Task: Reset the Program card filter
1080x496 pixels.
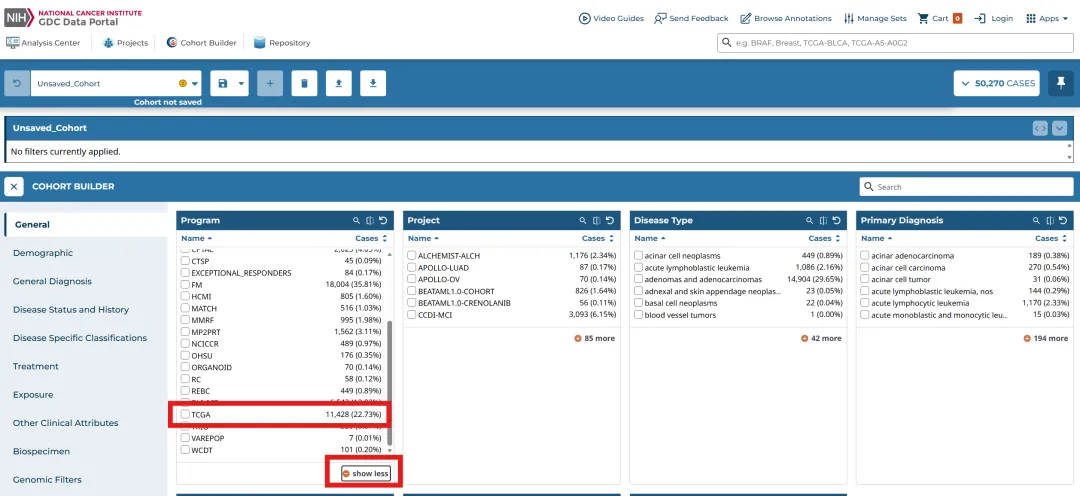Action: click(x=384, y=220)
